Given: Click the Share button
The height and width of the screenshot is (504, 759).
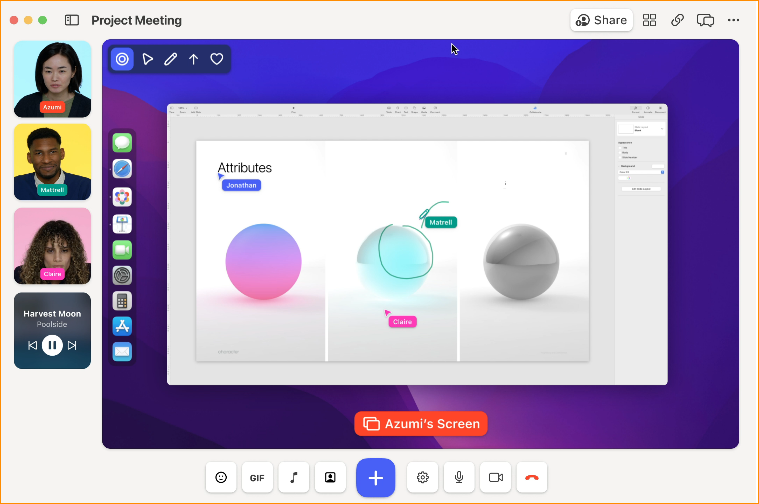Looking at the screenshot, I should click(x=601, y=20).
